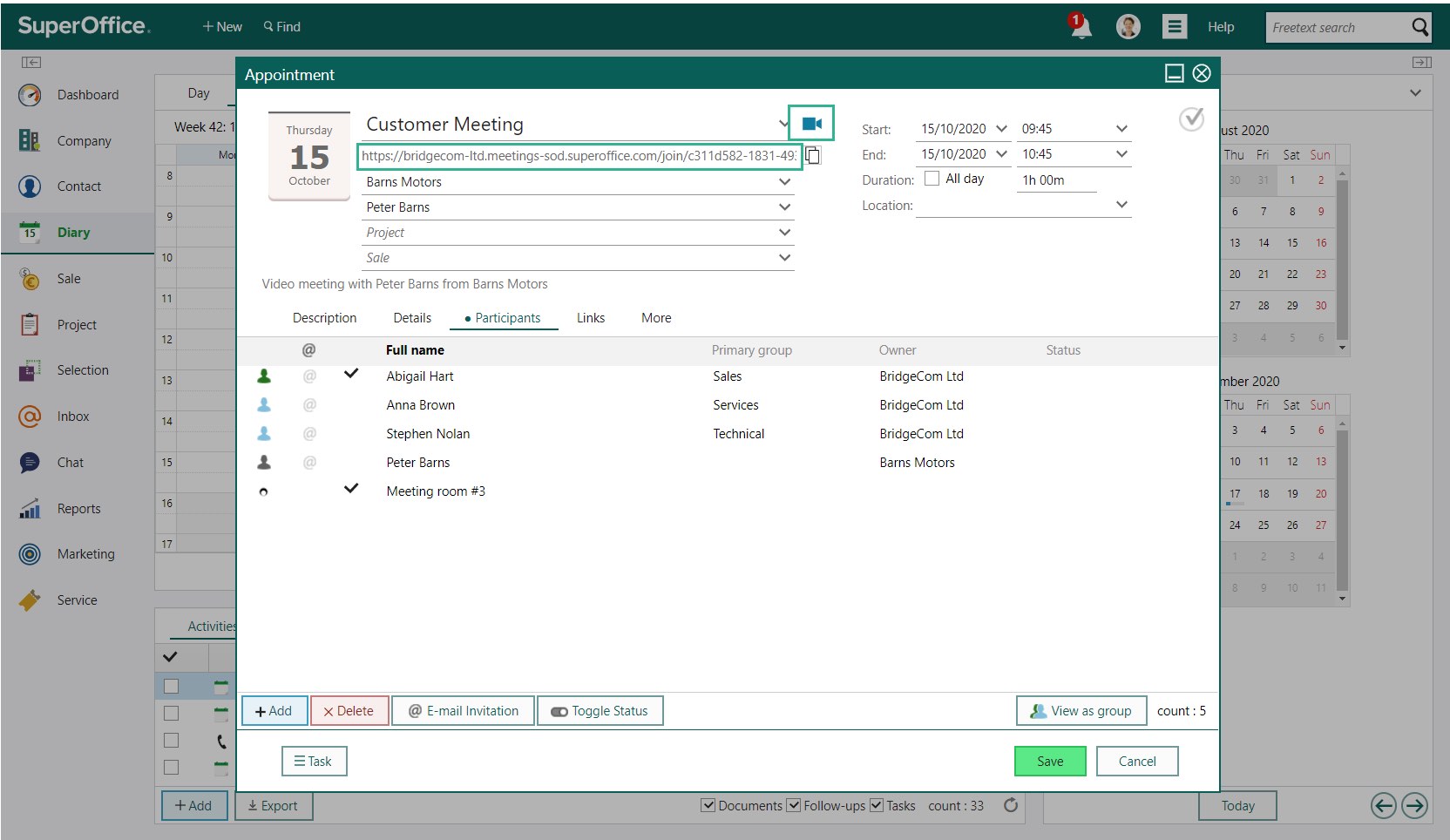Click the duration 1h 00m field
Image resolution: width=1450 pixels, height=840 pixels.
(x=1056, y=180)
